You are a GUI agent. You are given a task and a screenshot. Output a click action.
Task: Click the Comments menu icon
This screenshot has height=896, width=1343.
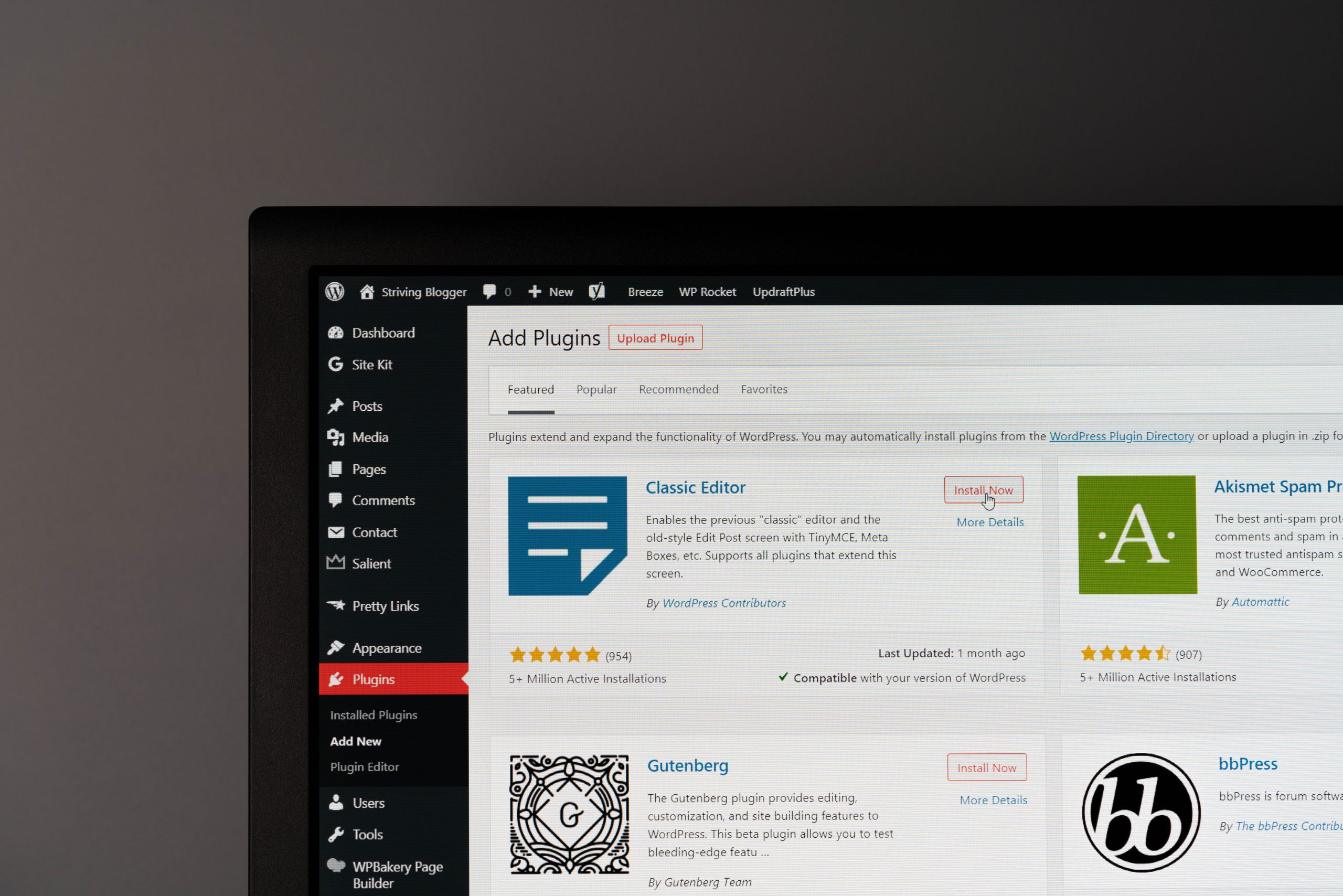click(337, 500)
